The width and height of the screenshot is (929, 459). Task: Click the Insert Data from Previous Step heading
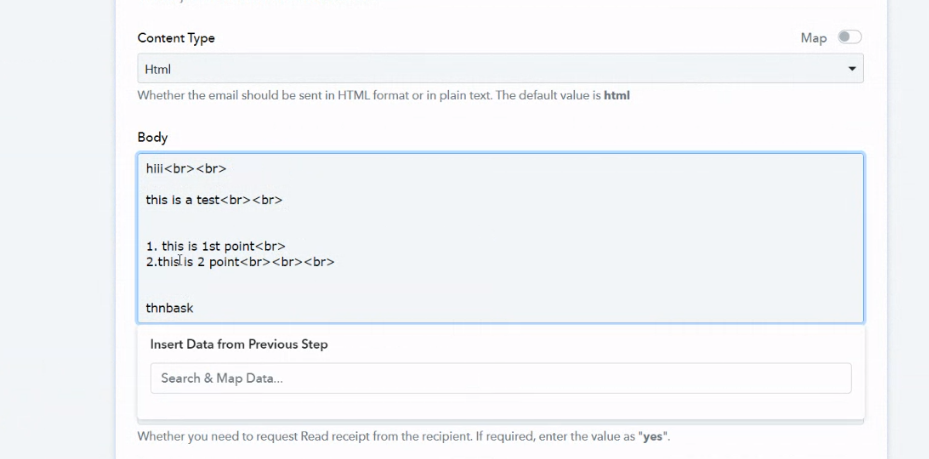click(239, 344)
